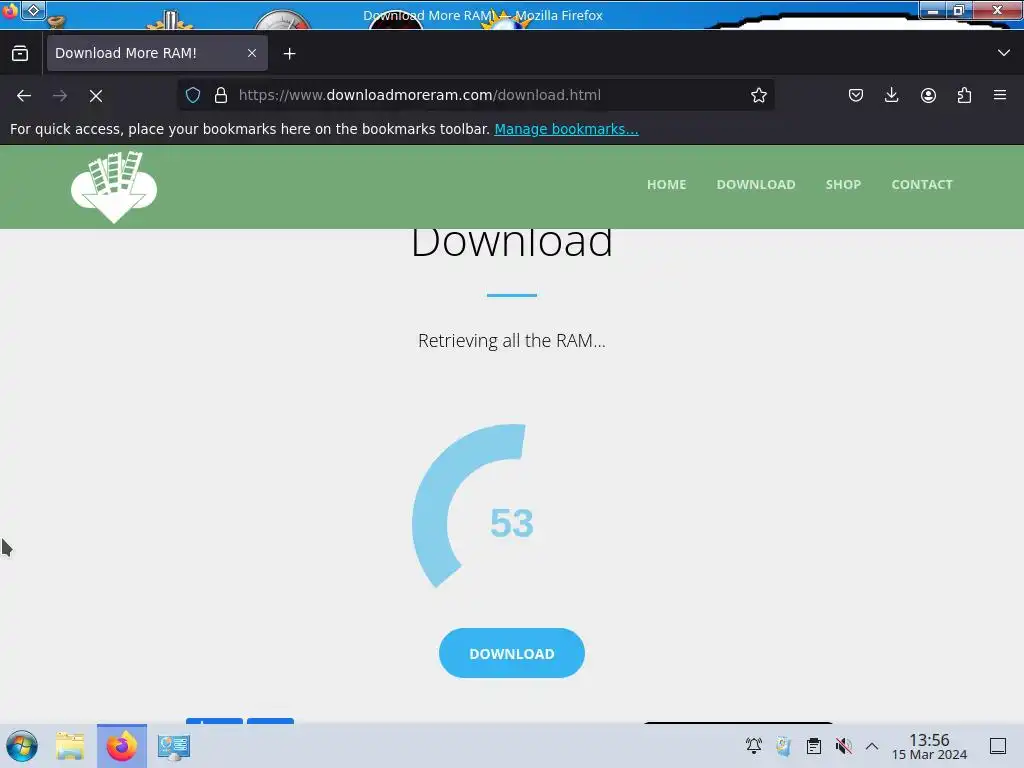
Task: Close the Download More RAM! tab
Action: pyautogui.click(x=252, y=53)
